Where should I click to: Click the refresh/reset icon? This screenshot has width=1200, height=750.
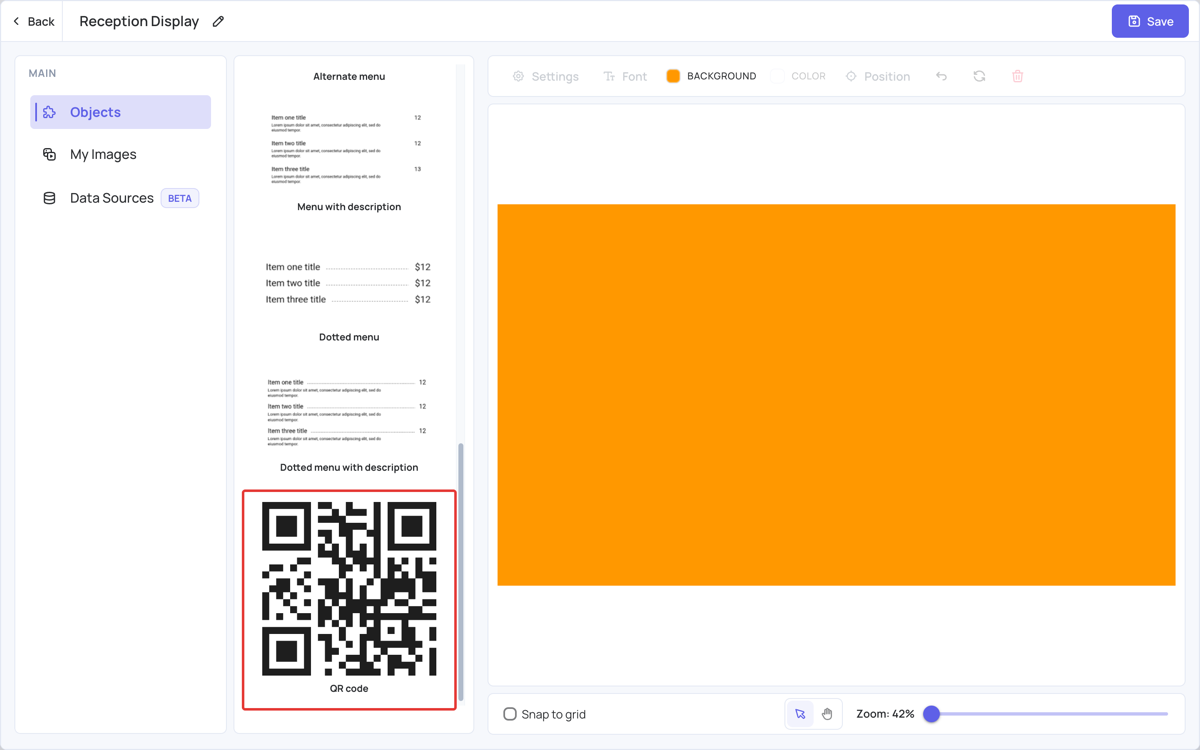(x=979, y=76)
